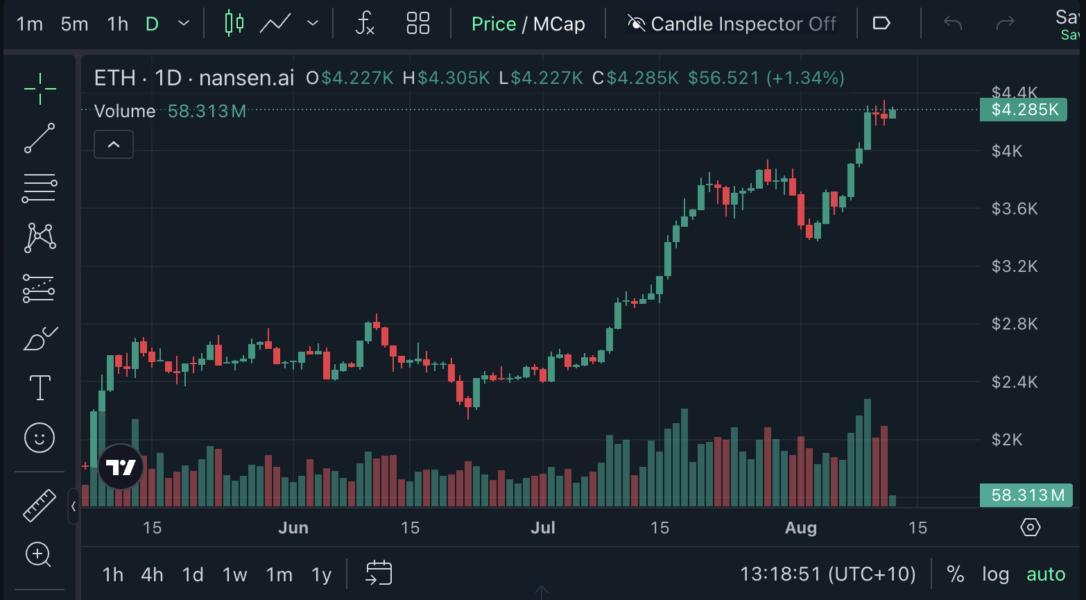Switch to the 5m timeframe
Image resolution: width=1086 pixels, height=600 pixels.
pos(74,23)
